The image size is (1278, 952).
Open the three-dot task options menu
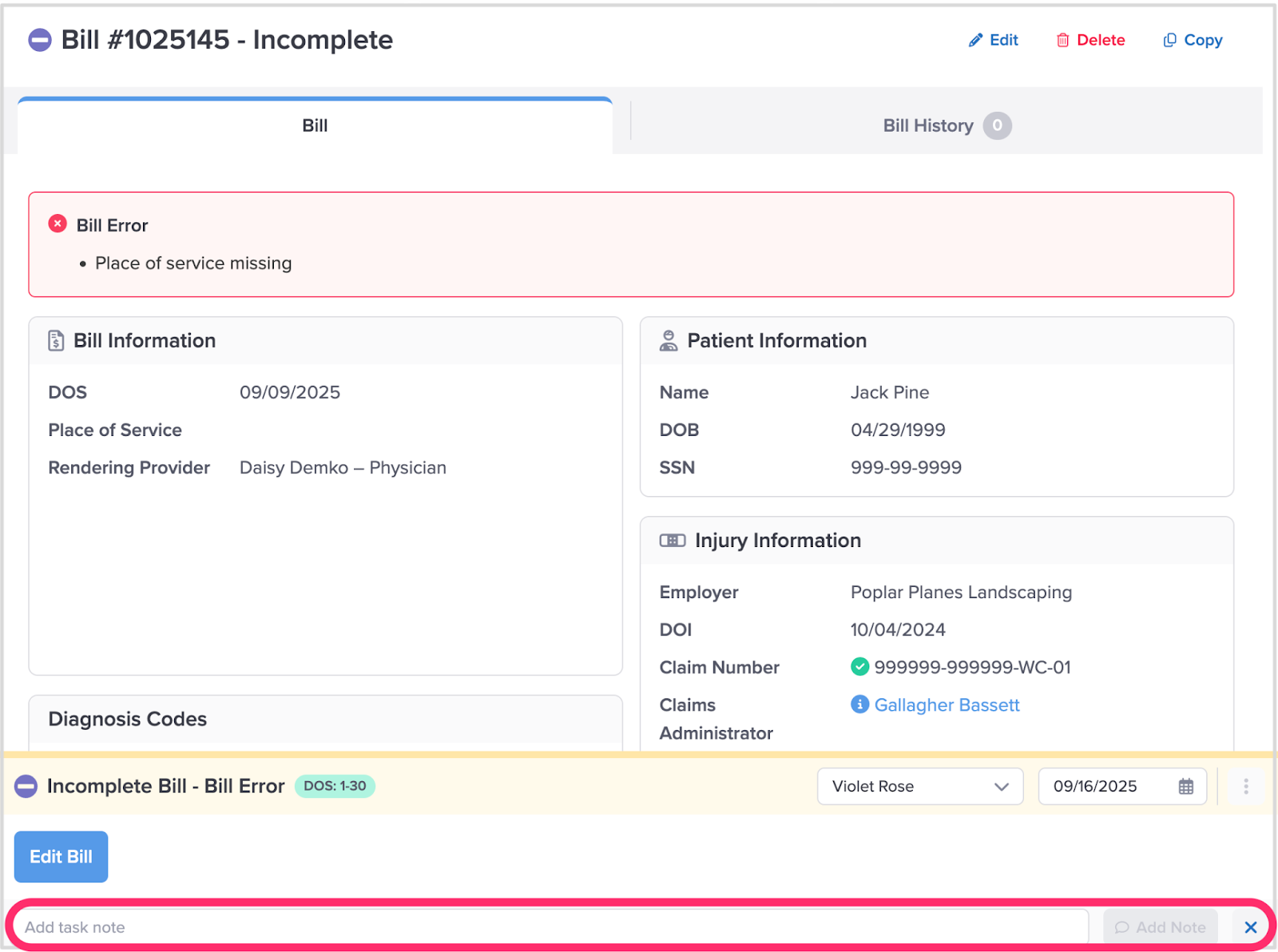tap(1245, 787)
